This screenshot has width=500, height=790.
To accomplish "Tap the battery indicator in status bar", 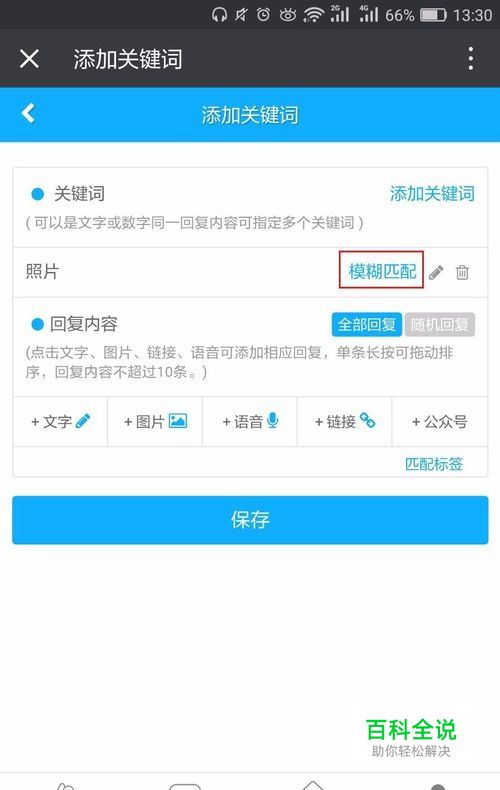I will point(433,15).
